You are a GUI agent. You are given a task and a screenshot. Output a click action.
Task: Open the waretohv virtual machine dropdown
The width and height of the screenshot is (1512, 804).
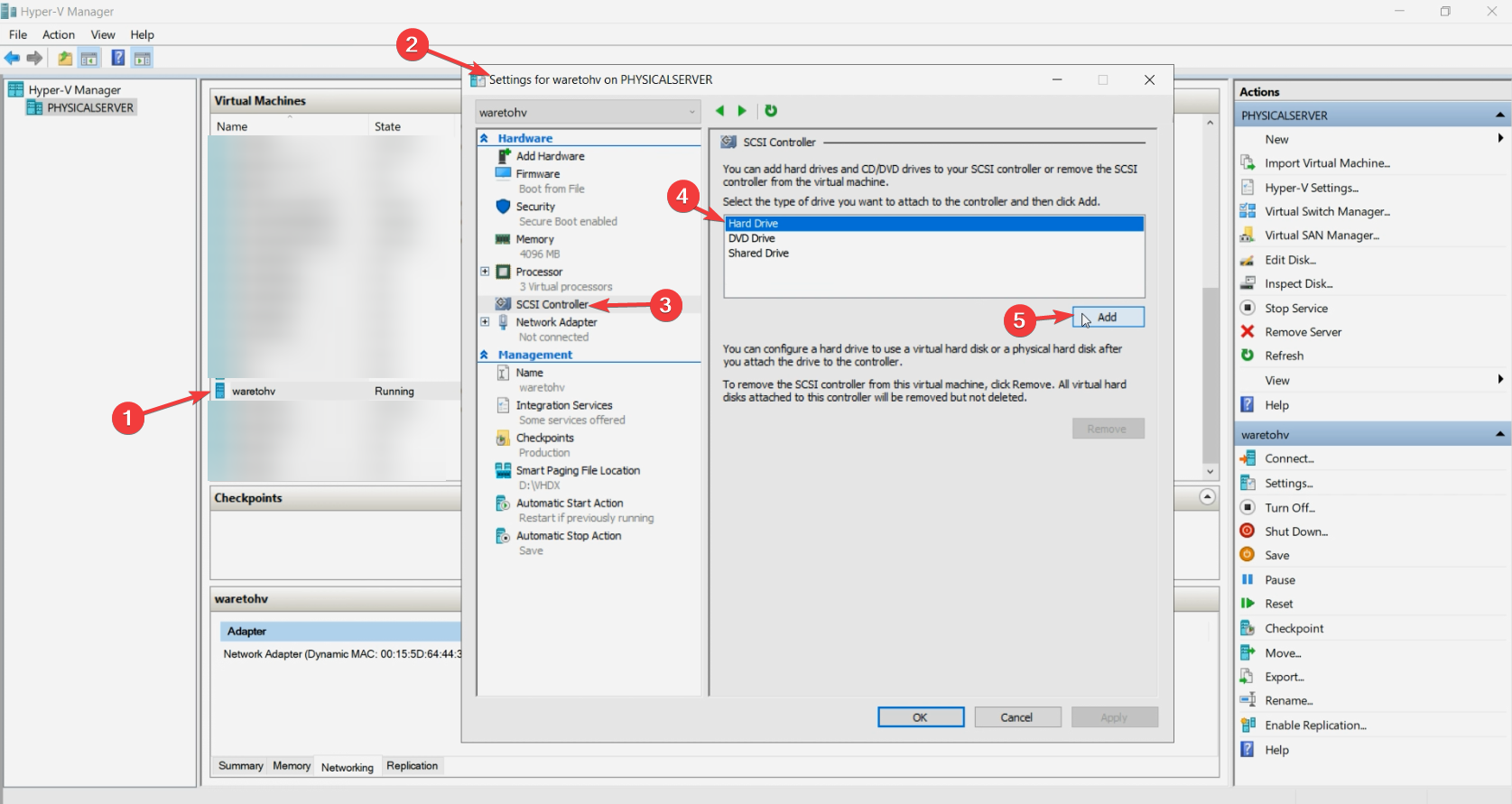pyautogui.click(x=588, y=112)
